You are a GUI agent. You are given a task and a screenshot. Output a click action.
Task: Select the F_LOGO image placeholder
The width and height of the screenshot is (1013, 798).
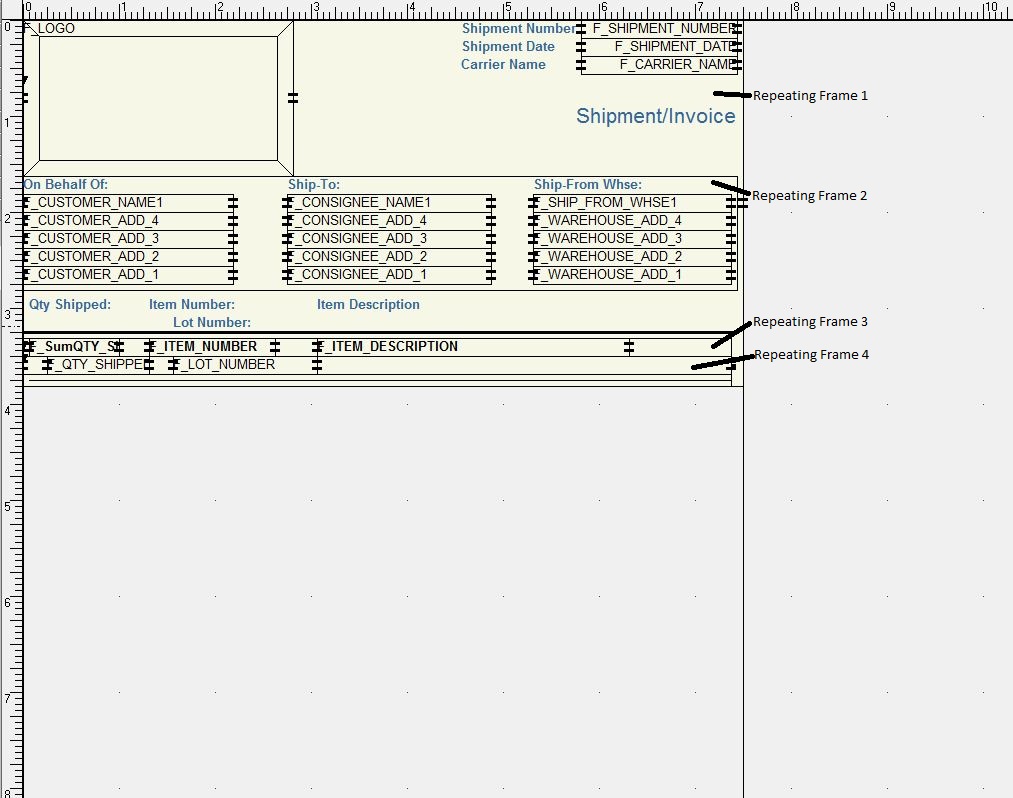coord(158,98)
